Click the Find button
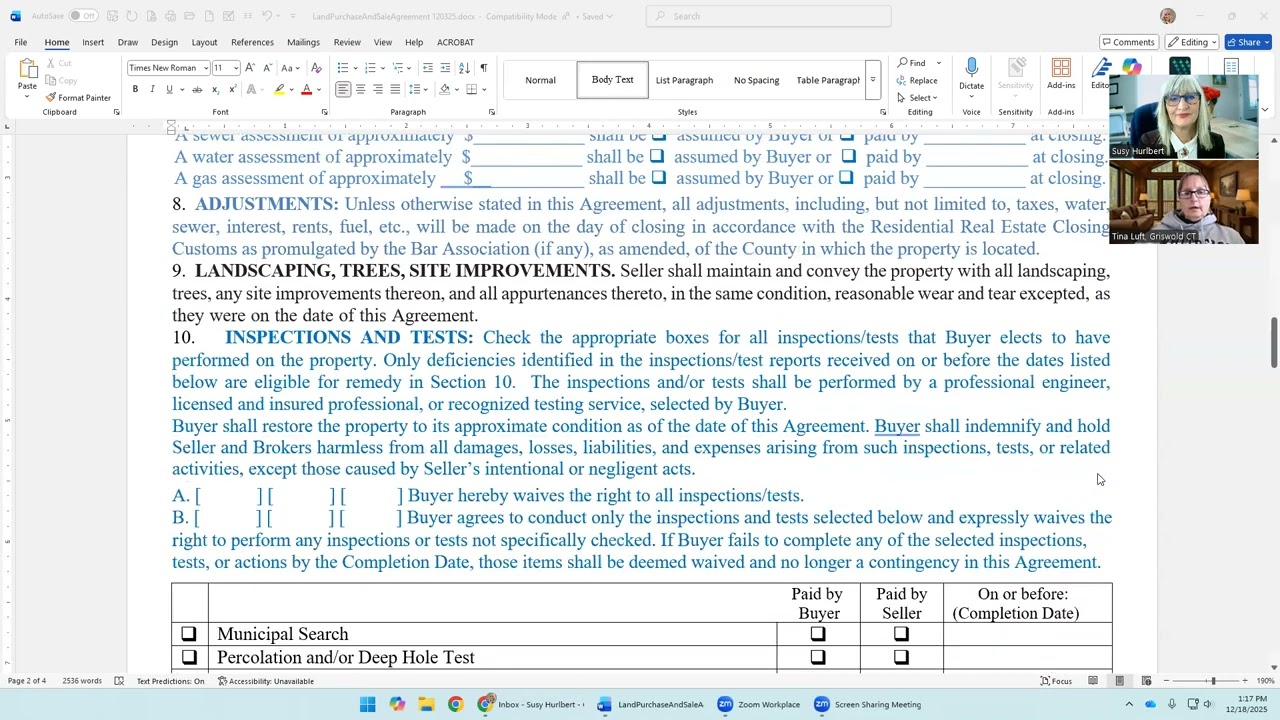The width and height of the screenshot is (1280, 720). 912,63
